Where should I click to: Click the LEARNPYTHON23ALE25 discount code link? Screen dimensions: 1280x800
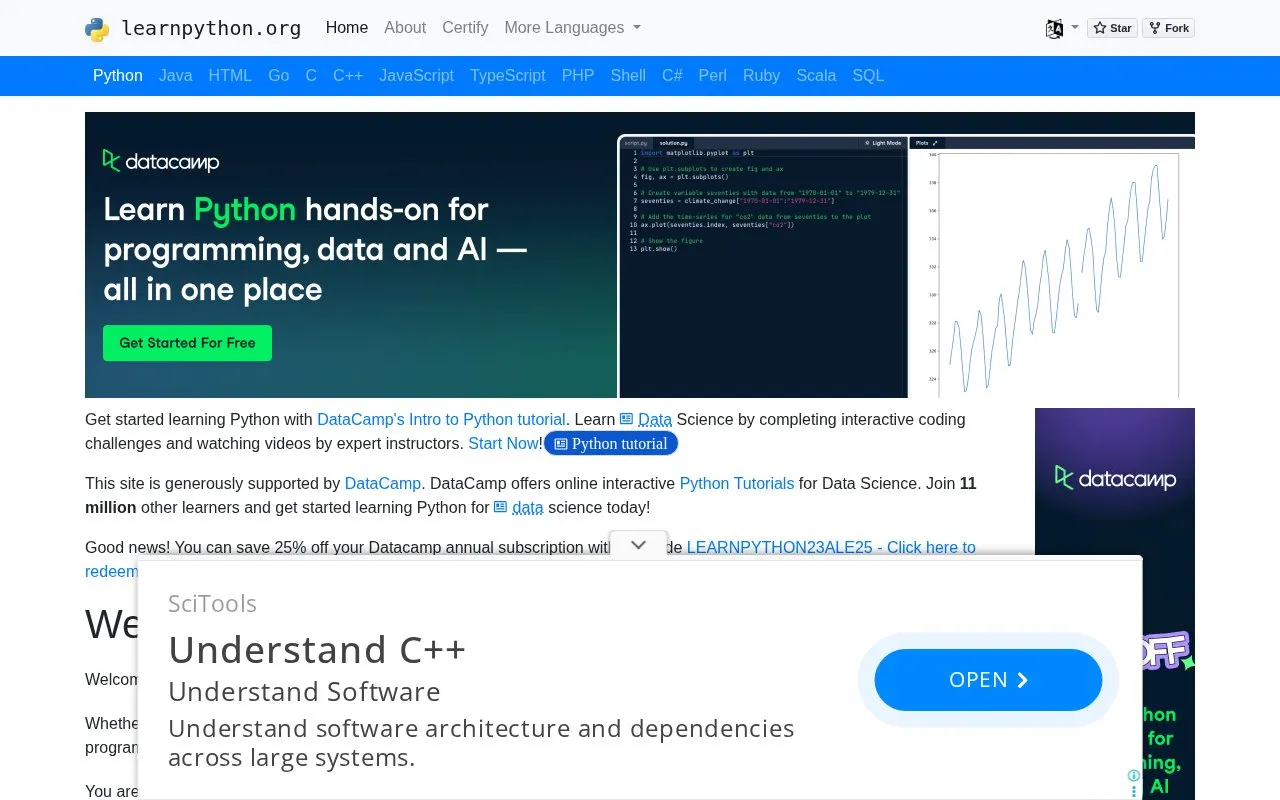831,547
